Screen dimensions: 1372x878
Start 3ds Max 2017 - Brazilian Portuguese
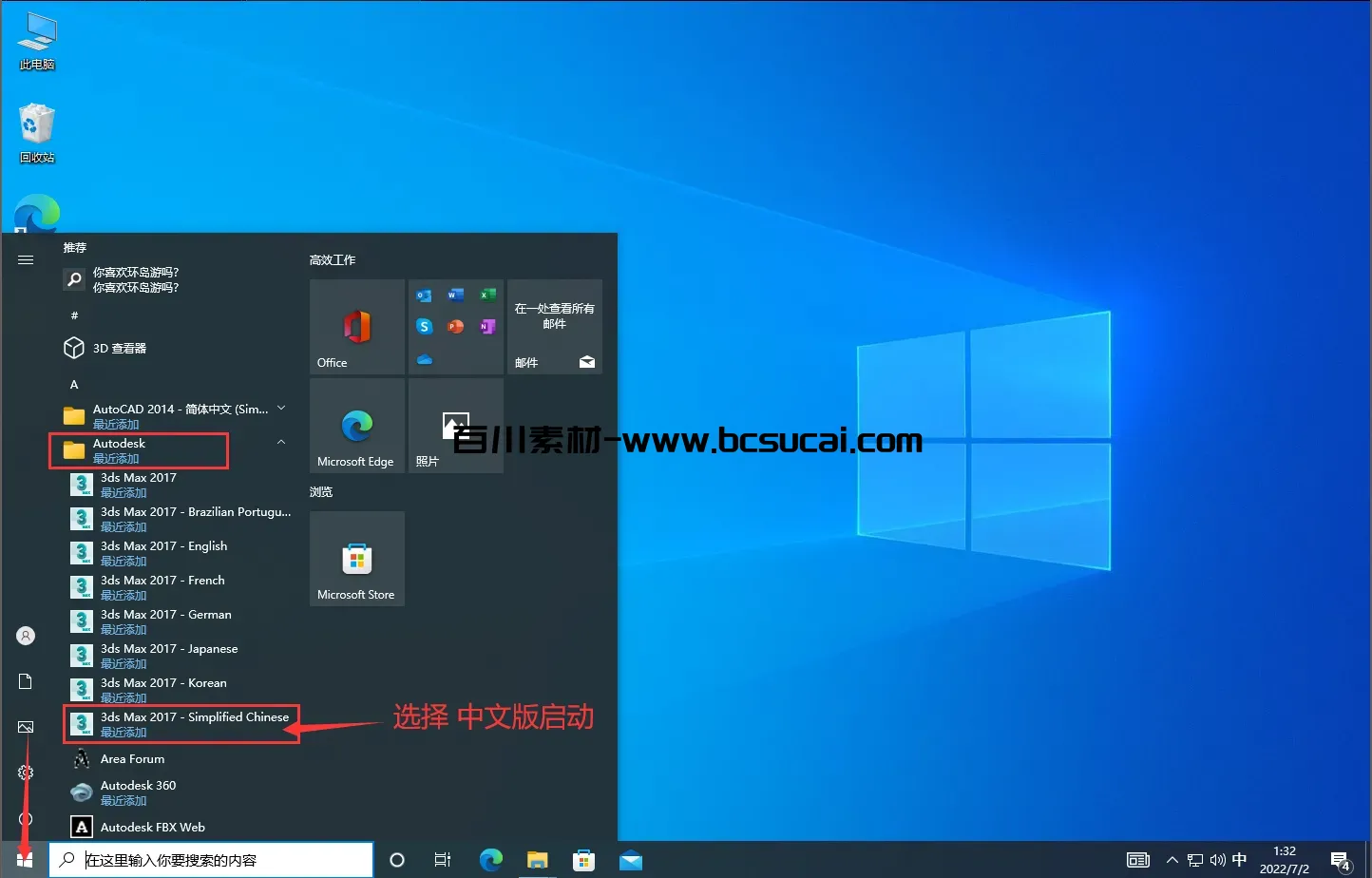click(x=181, y=519)
